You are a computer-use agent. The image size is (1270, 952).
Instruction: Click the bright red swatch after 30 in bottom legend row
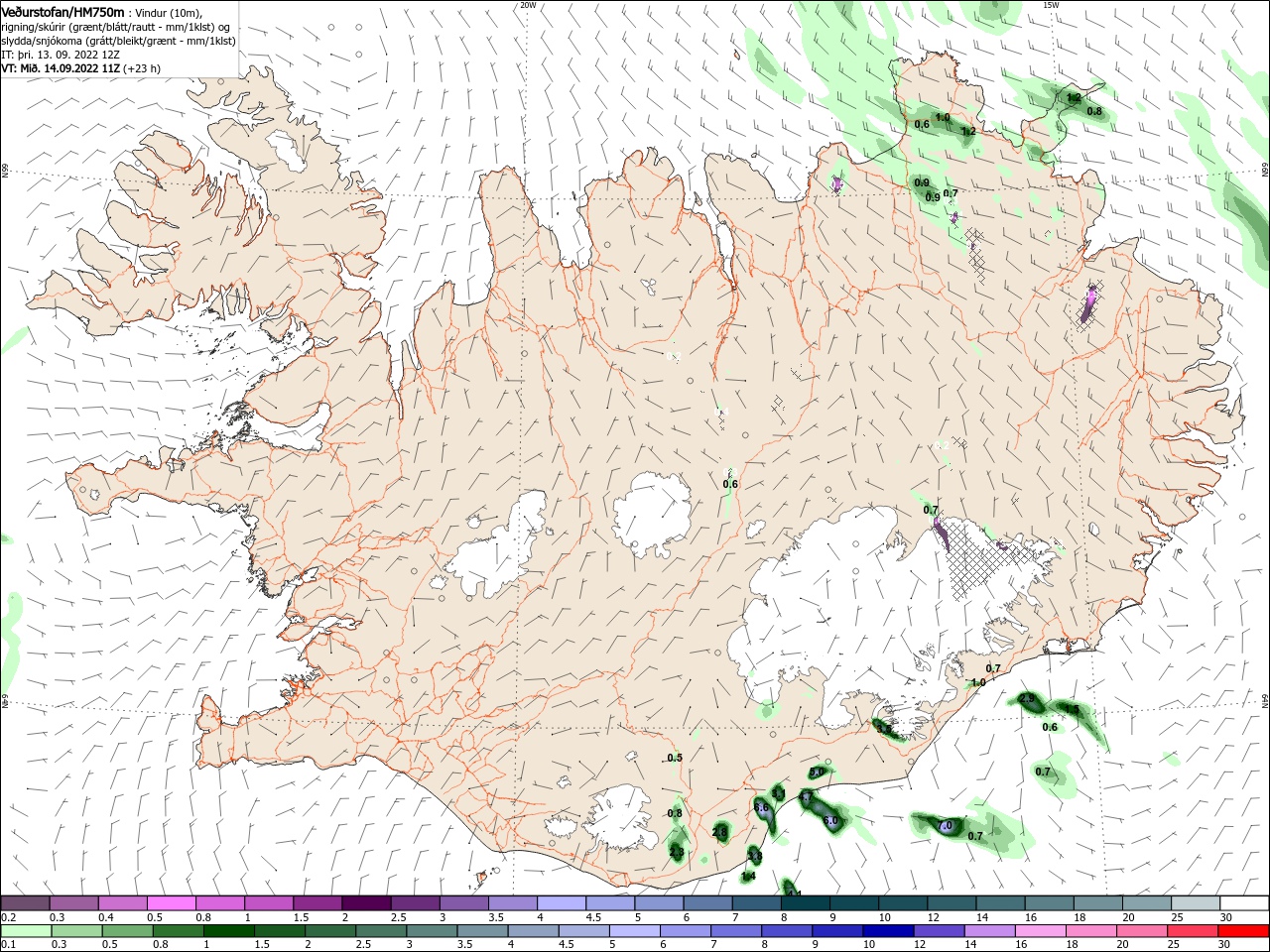point(1243,931)
